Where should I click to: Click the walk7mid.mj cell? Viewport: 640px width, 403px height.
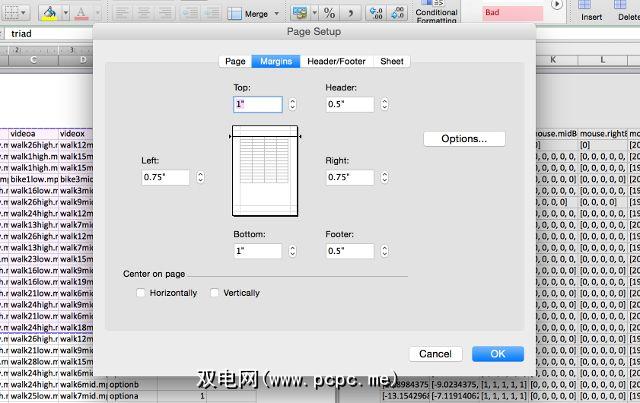tap(83, 396)
